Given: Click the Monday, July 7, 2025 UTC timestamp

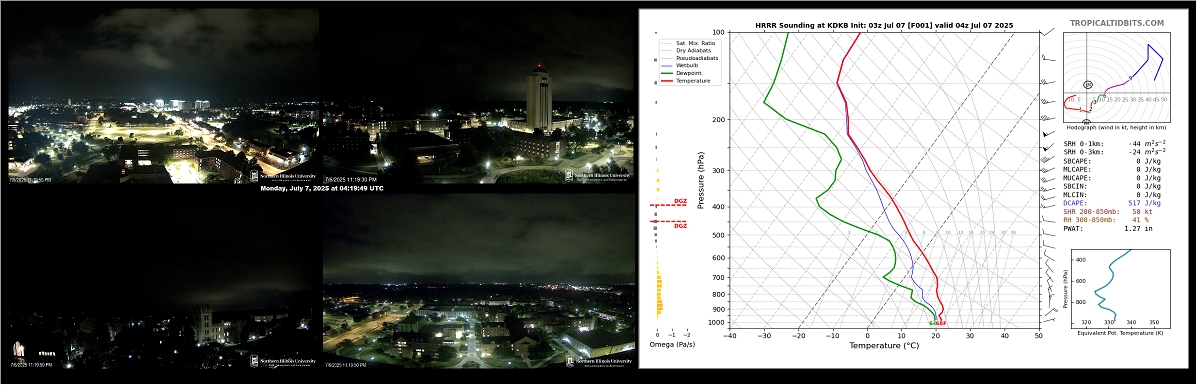Looking at the screenshot, I should point(322,188).
